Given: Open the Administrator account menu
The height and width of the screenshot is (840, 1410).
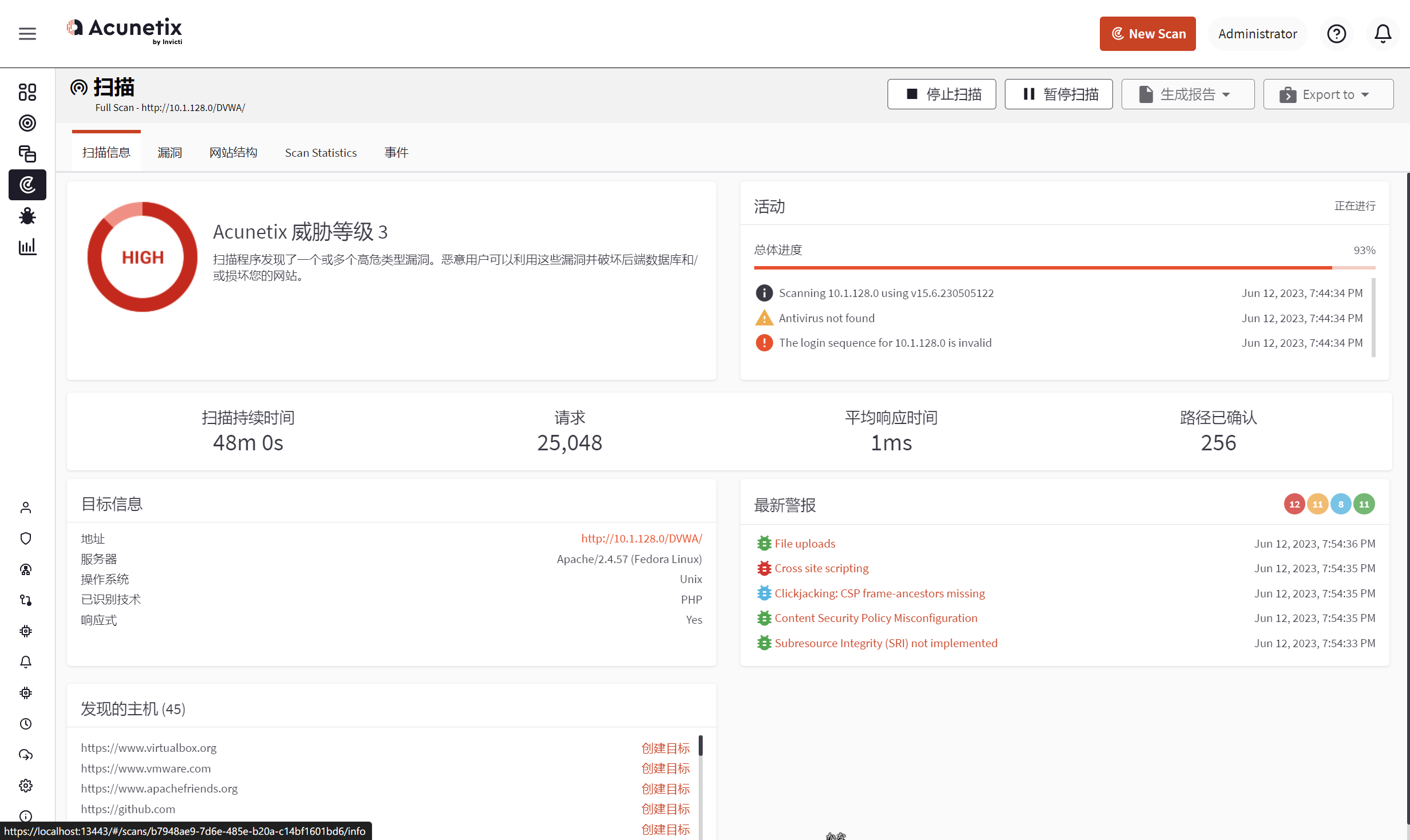Looking at the screenshot, I should [1257, 34].
